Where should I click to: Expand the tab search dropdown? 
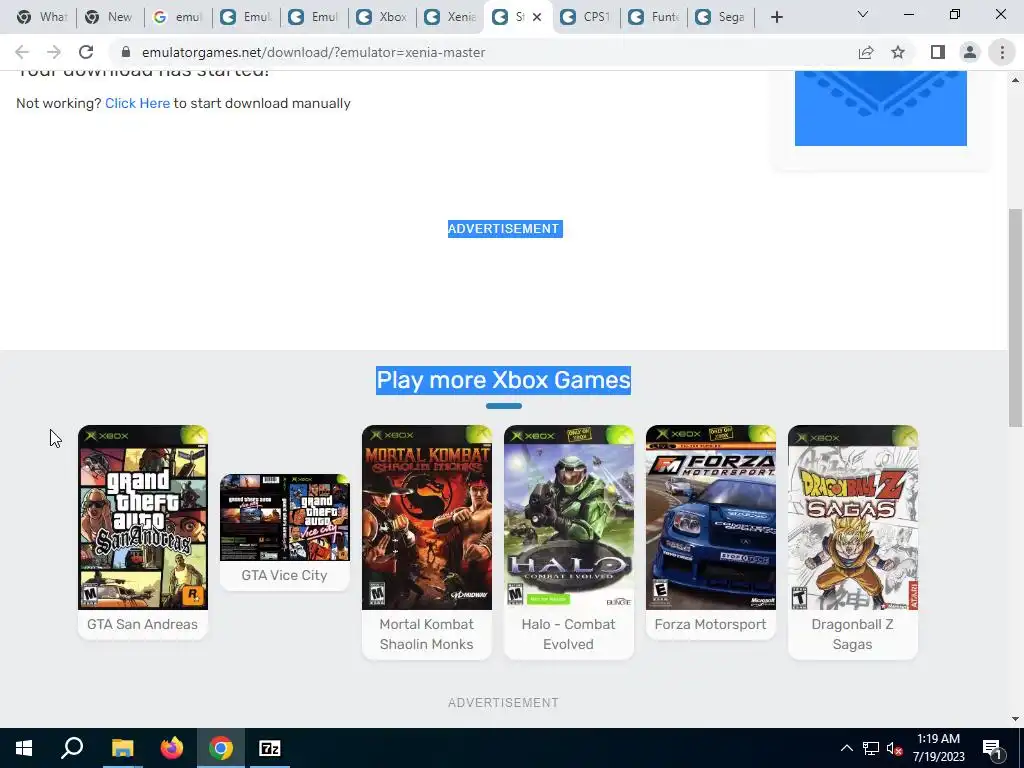pyautogui.click(x=863, y=14)
